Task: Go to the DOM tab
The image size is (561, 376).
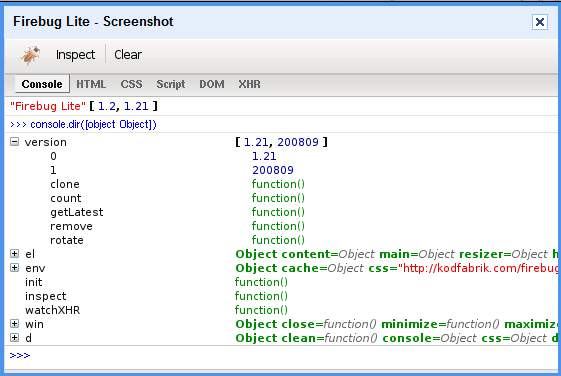Action: click(212, 84)
